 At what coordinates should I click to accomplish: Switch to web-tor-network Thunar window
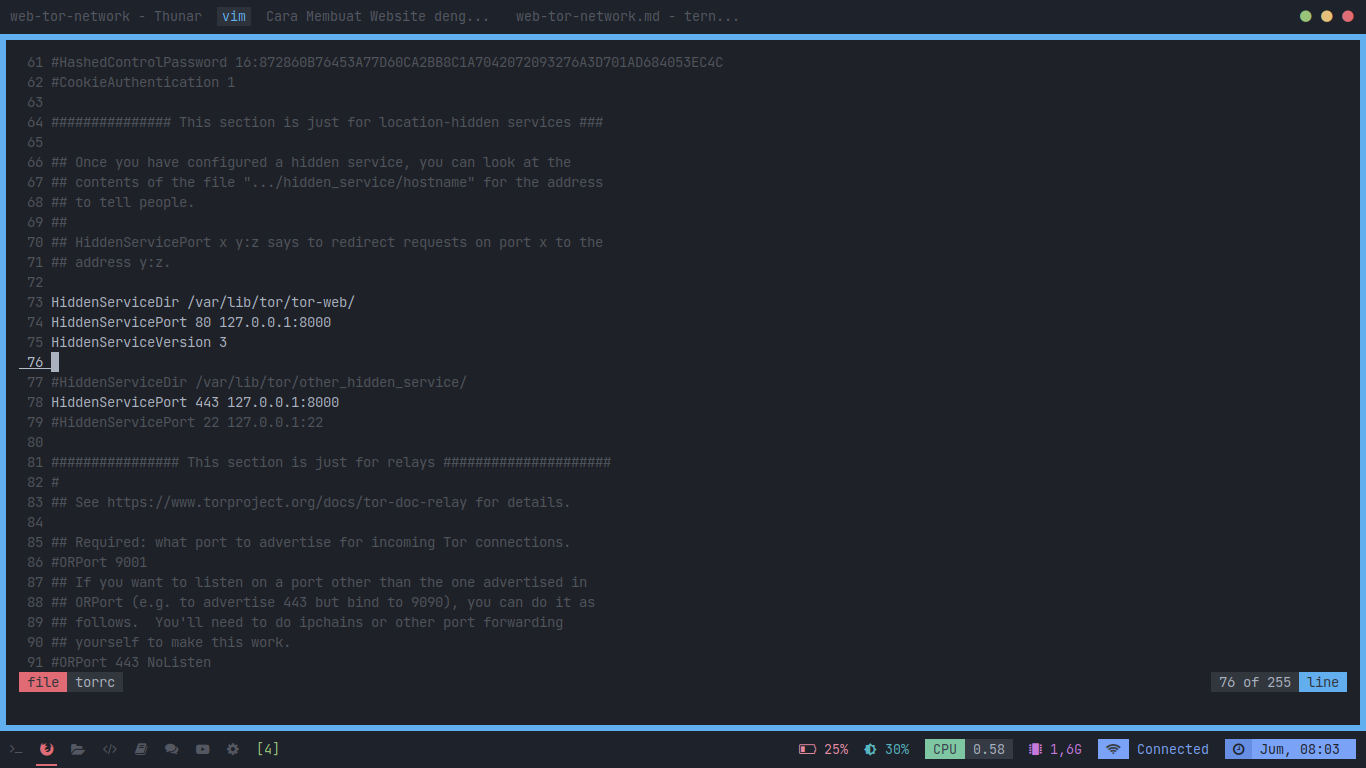pyautogui.click(x=105, y=16)
